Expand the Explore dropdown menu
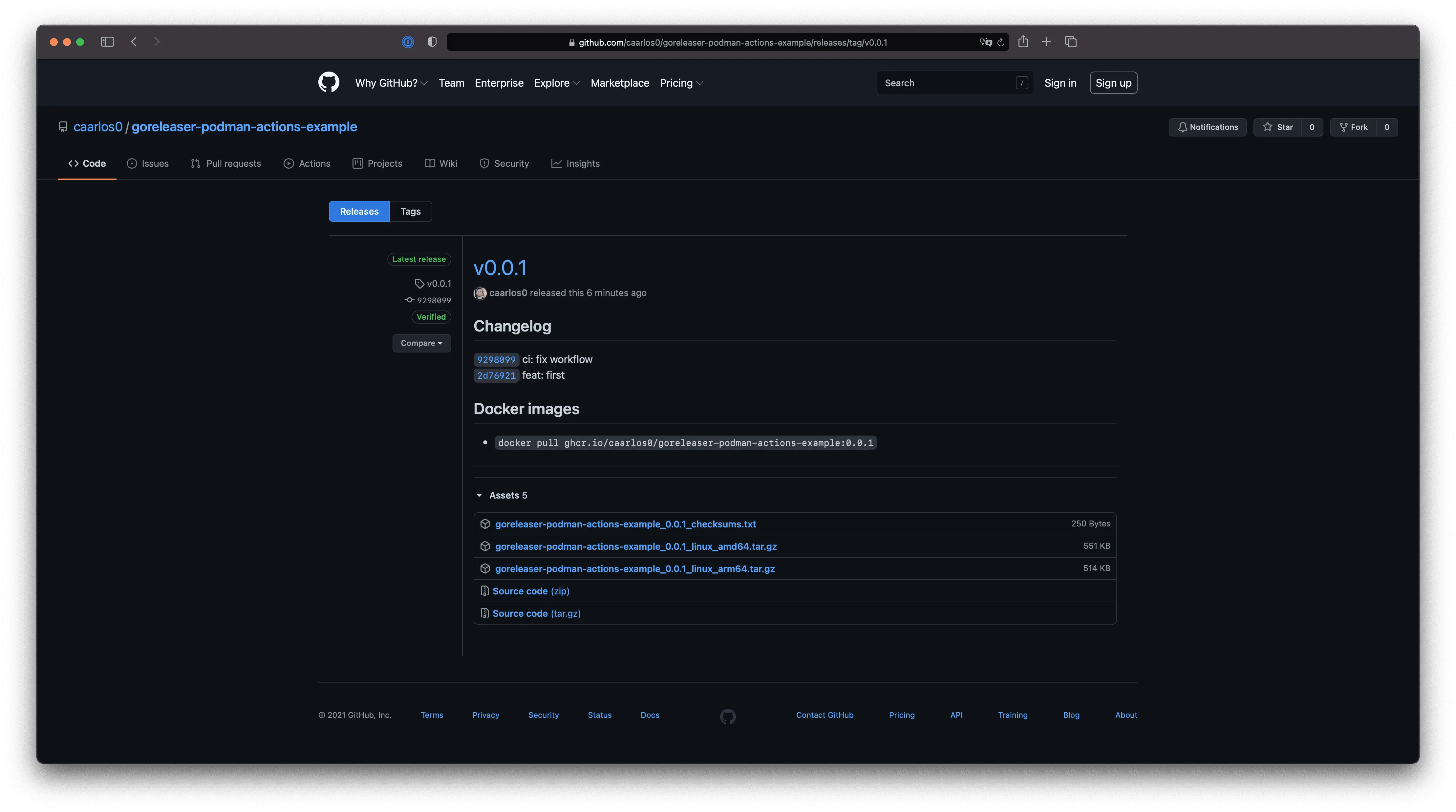This screenshot has height=812, width=1456. coord(557,83)
